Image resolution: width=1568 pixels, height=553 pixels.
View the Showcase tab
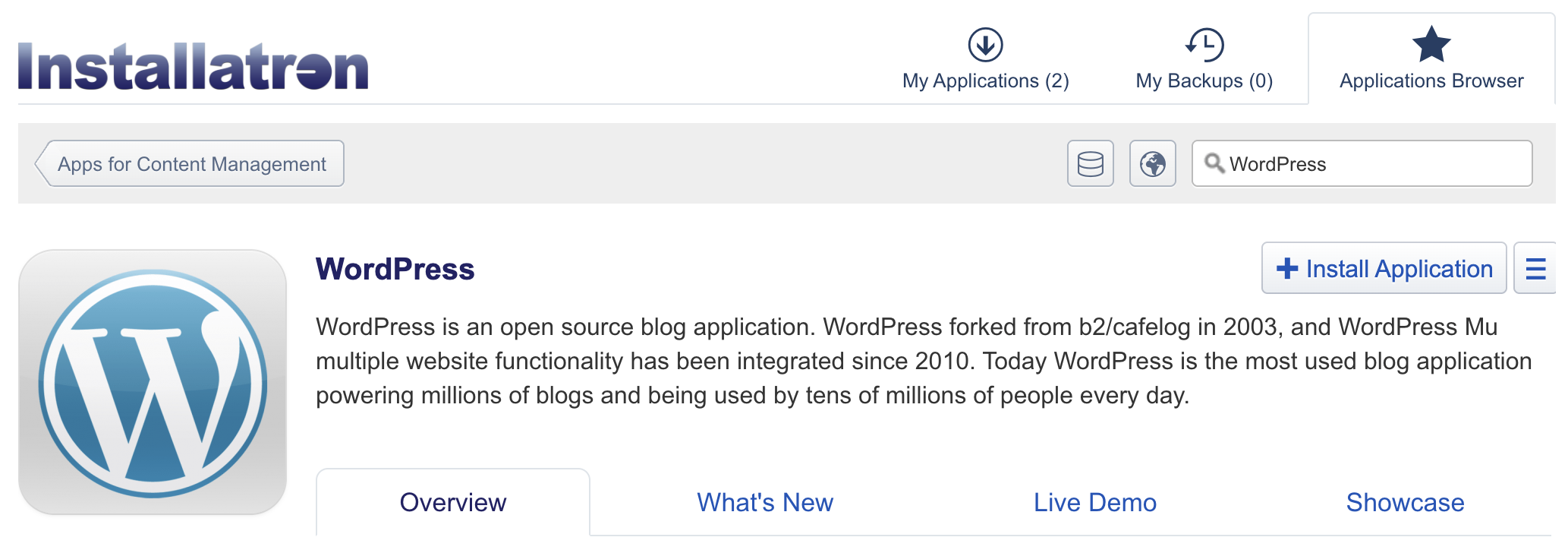click(1405, 502)
